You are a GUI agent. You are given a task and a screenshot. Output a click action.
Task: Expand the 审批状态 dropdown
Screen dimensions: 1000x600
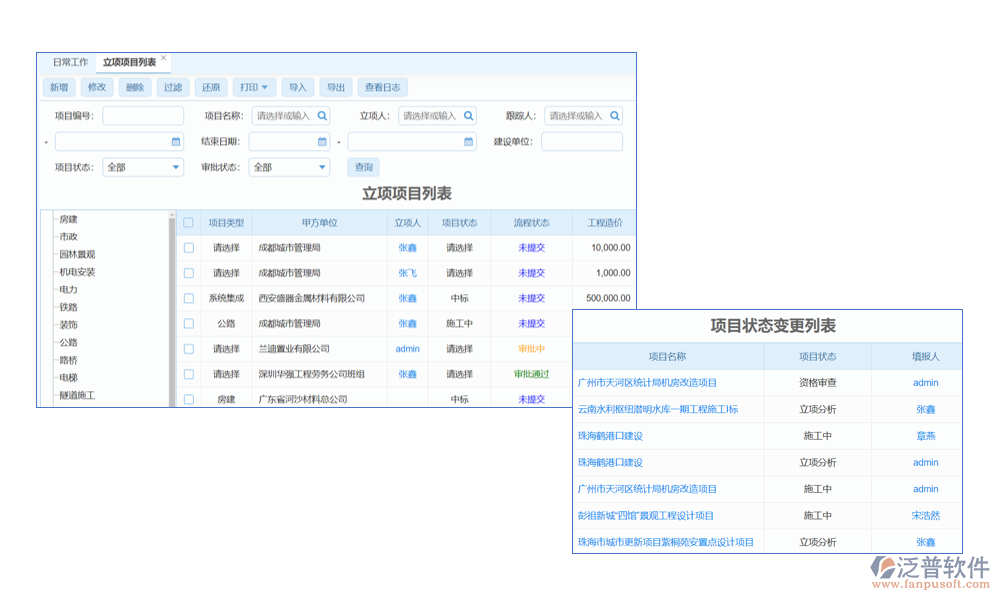(289, 167)
